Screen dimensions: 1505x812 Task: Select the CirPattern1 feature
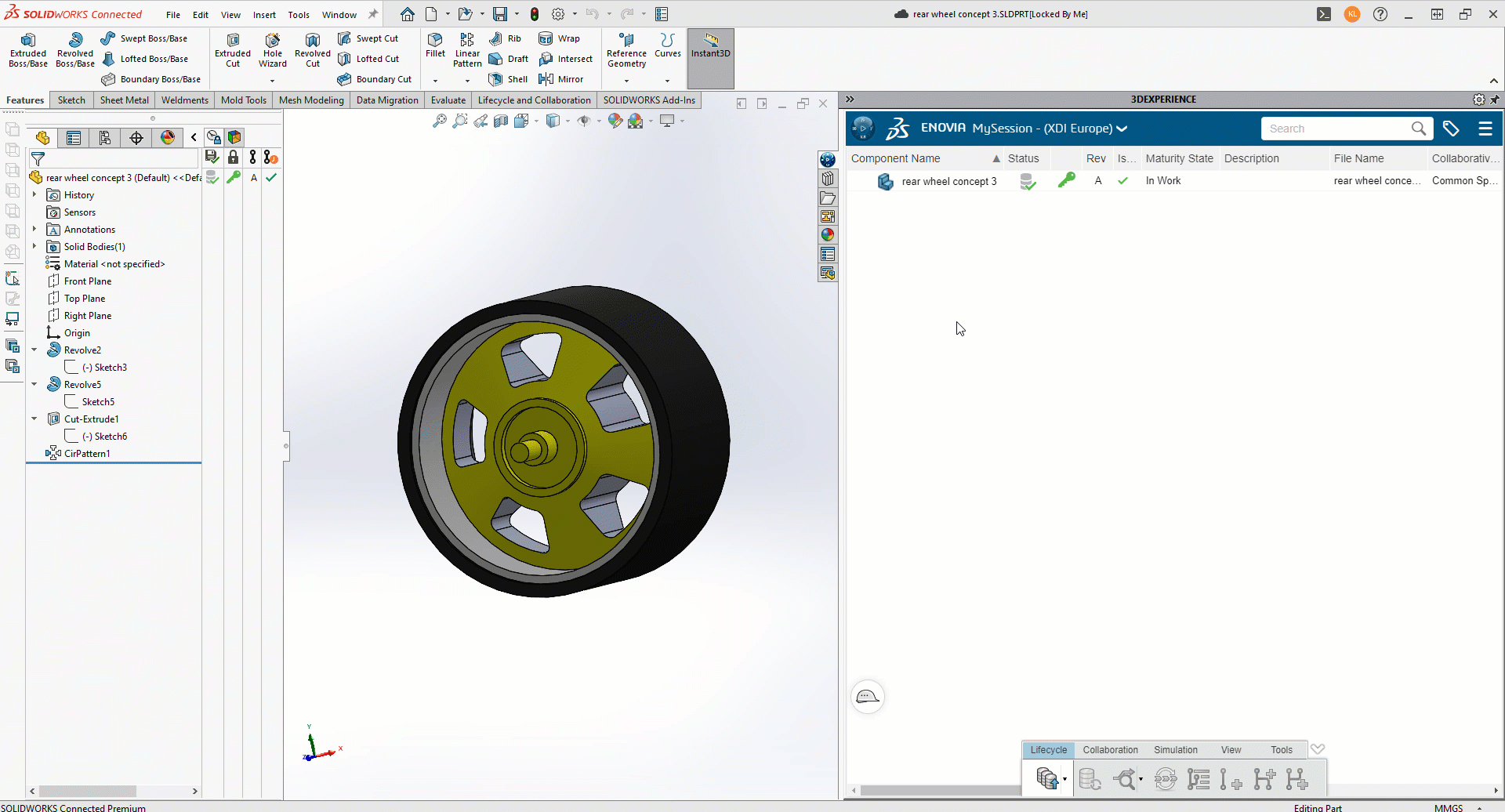click(87, 454)
